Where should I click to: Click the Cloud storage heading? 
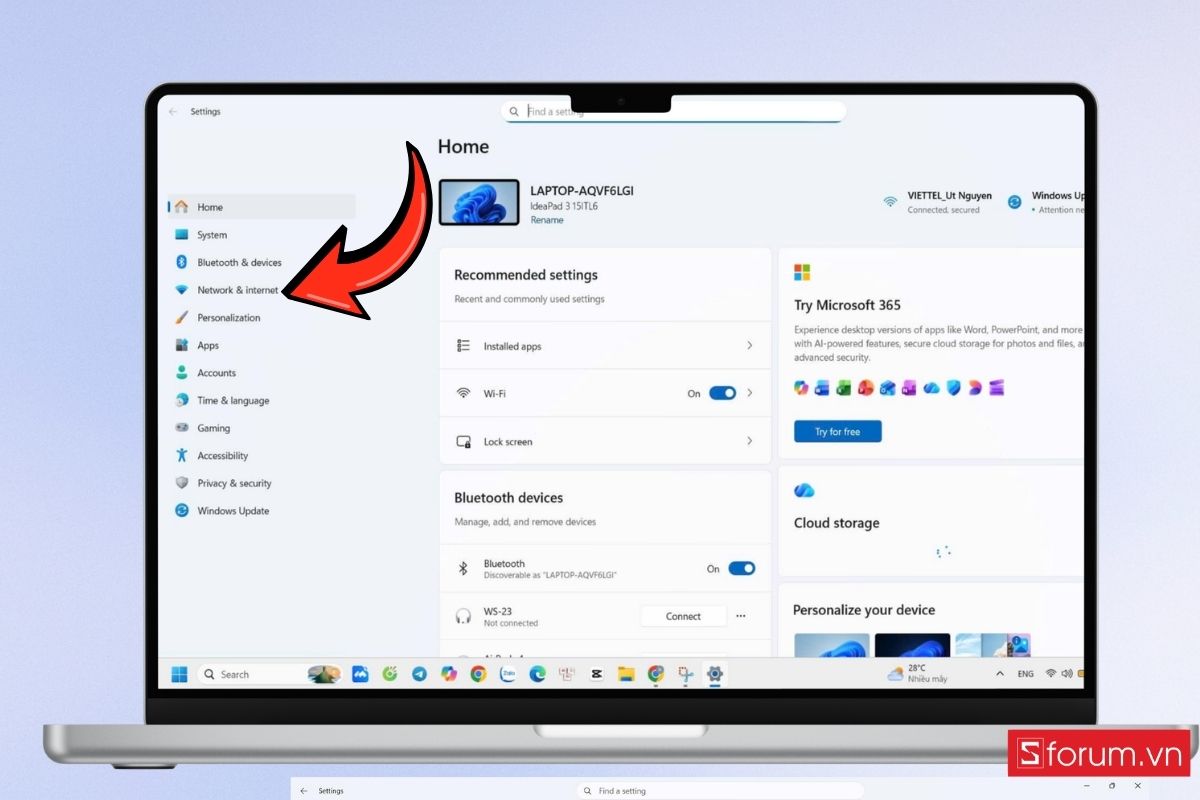(837, 523)
